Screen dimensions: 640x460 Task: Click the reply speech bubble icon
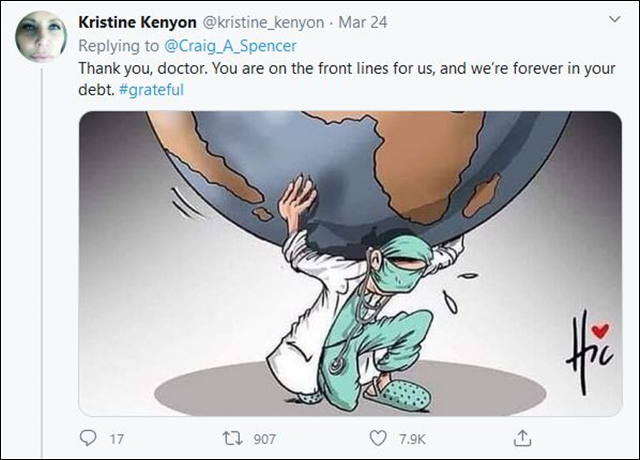tap(87, 438)
